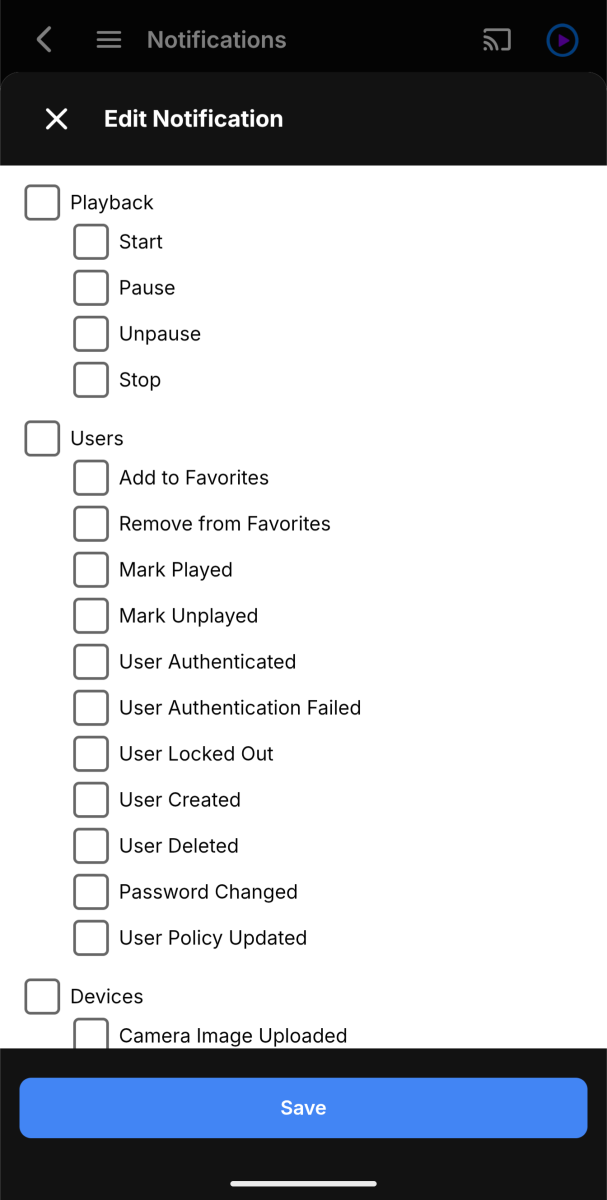The width and height of the screenshot is (607, 1200).
Task: Check User Authentication Failed
Action: (x=90, y=707)
